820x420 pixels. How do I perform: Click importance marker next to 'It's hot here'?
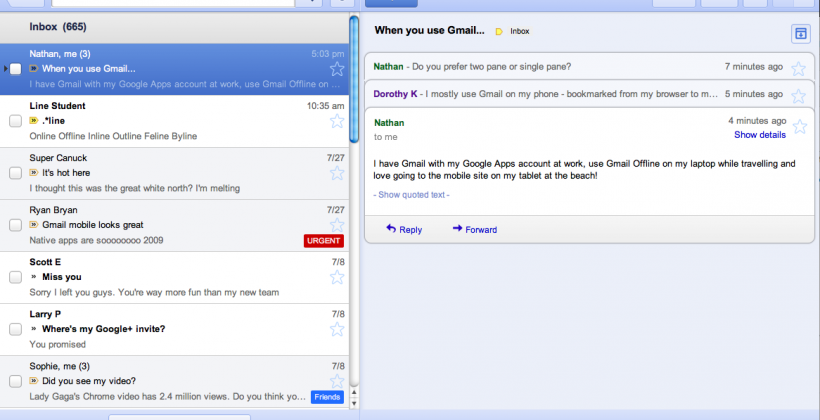34,173
